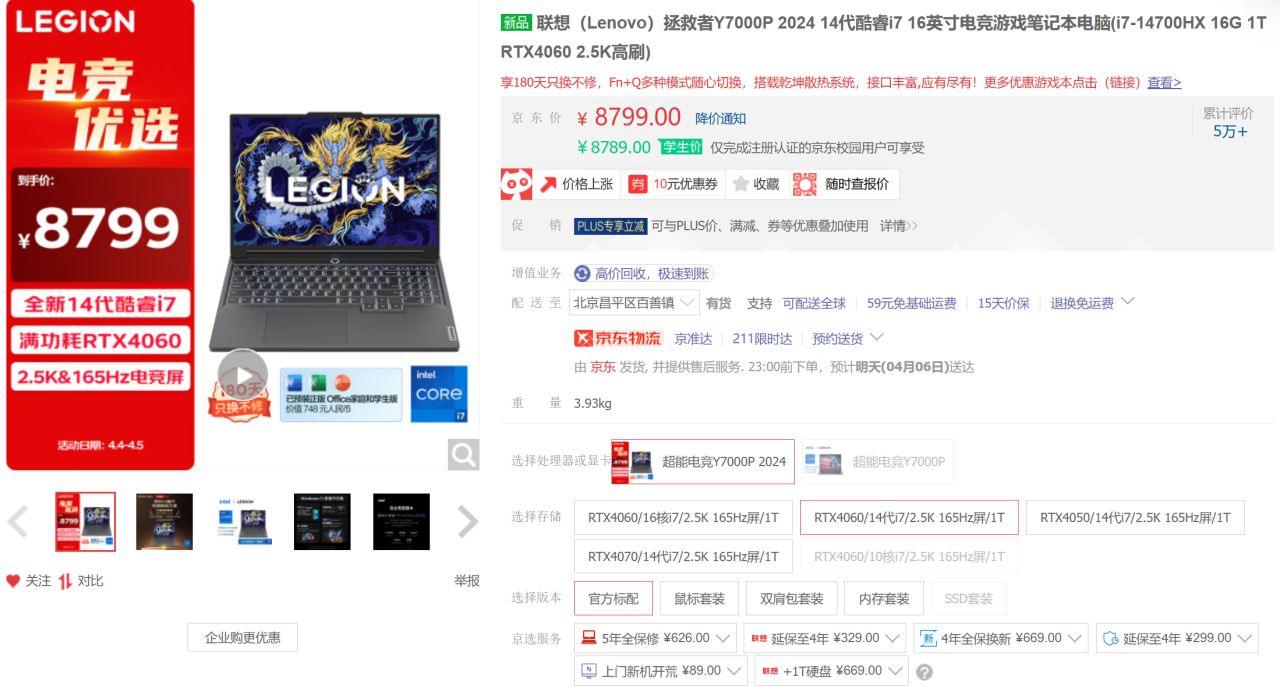
Task: Click the 对比 compare icon
Action: pyautogui.click(x=65, y=581)
